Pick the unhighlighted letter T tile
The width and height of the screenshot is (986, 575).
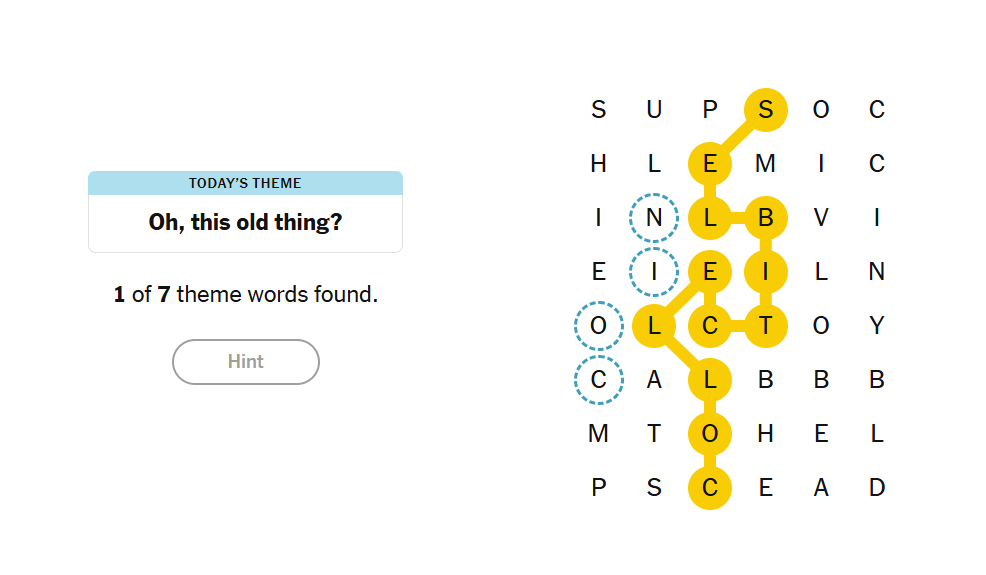tap(654, 433)
